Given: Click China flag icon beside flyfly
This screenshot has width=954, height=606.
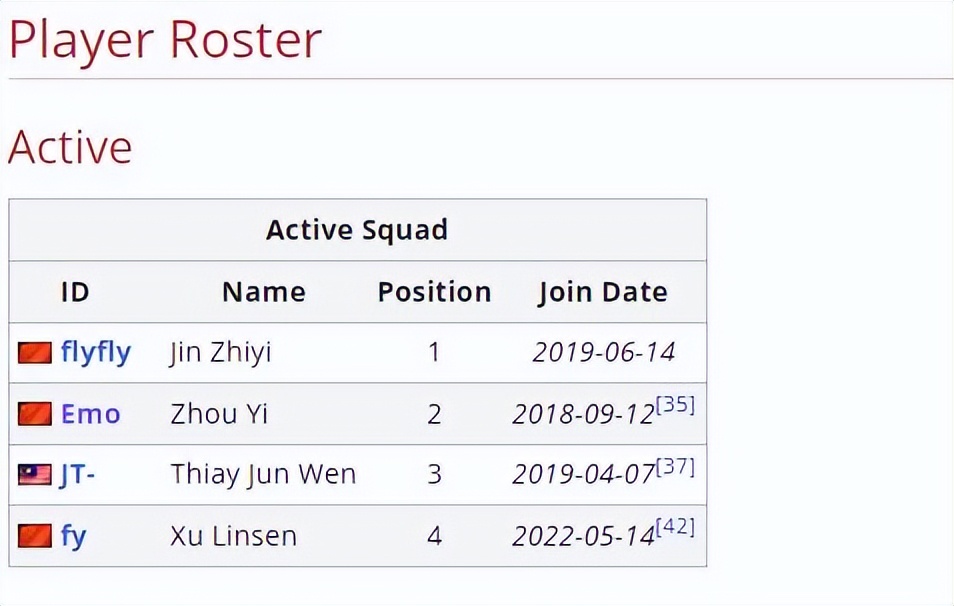Looking at the screenshot, I should [35, 353].
